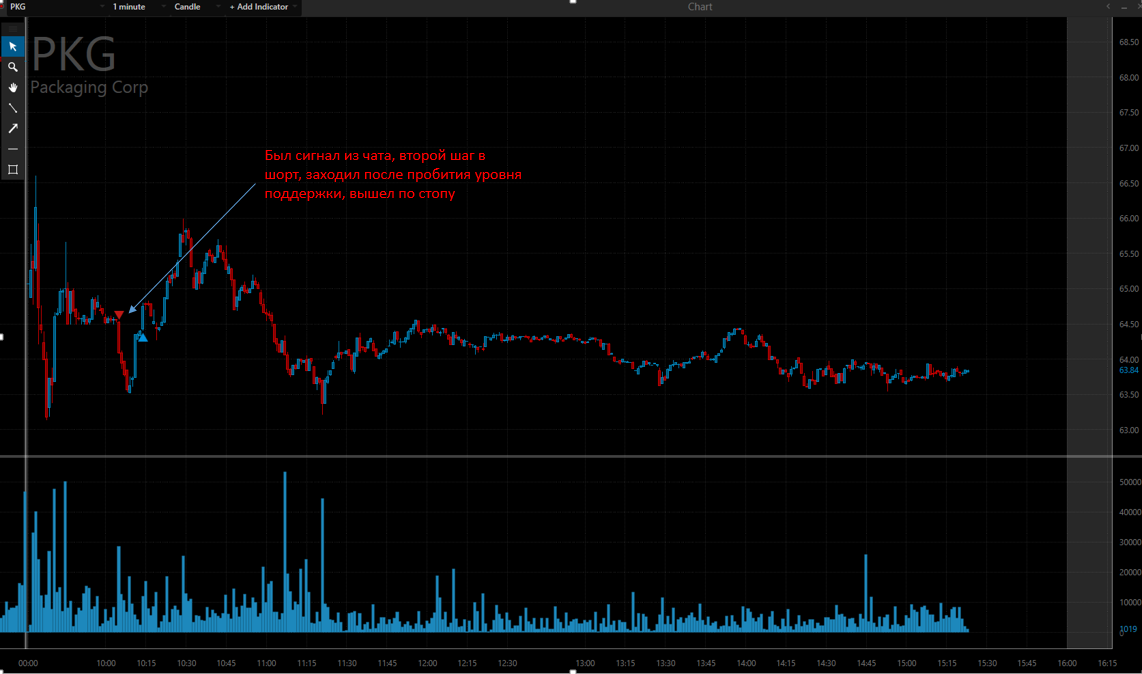The image size is (1142, 674).
Task: Select the hand pan tool
Action: coord(12,87)
